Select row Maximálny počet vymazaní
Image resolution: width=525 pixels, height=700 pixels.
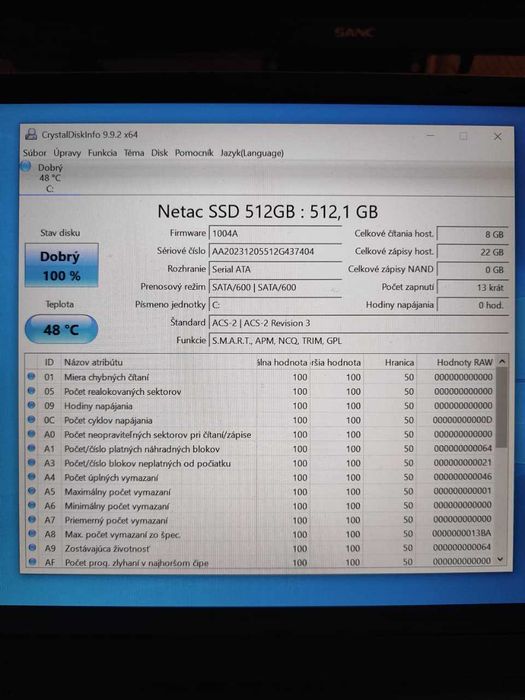(261, 492)
